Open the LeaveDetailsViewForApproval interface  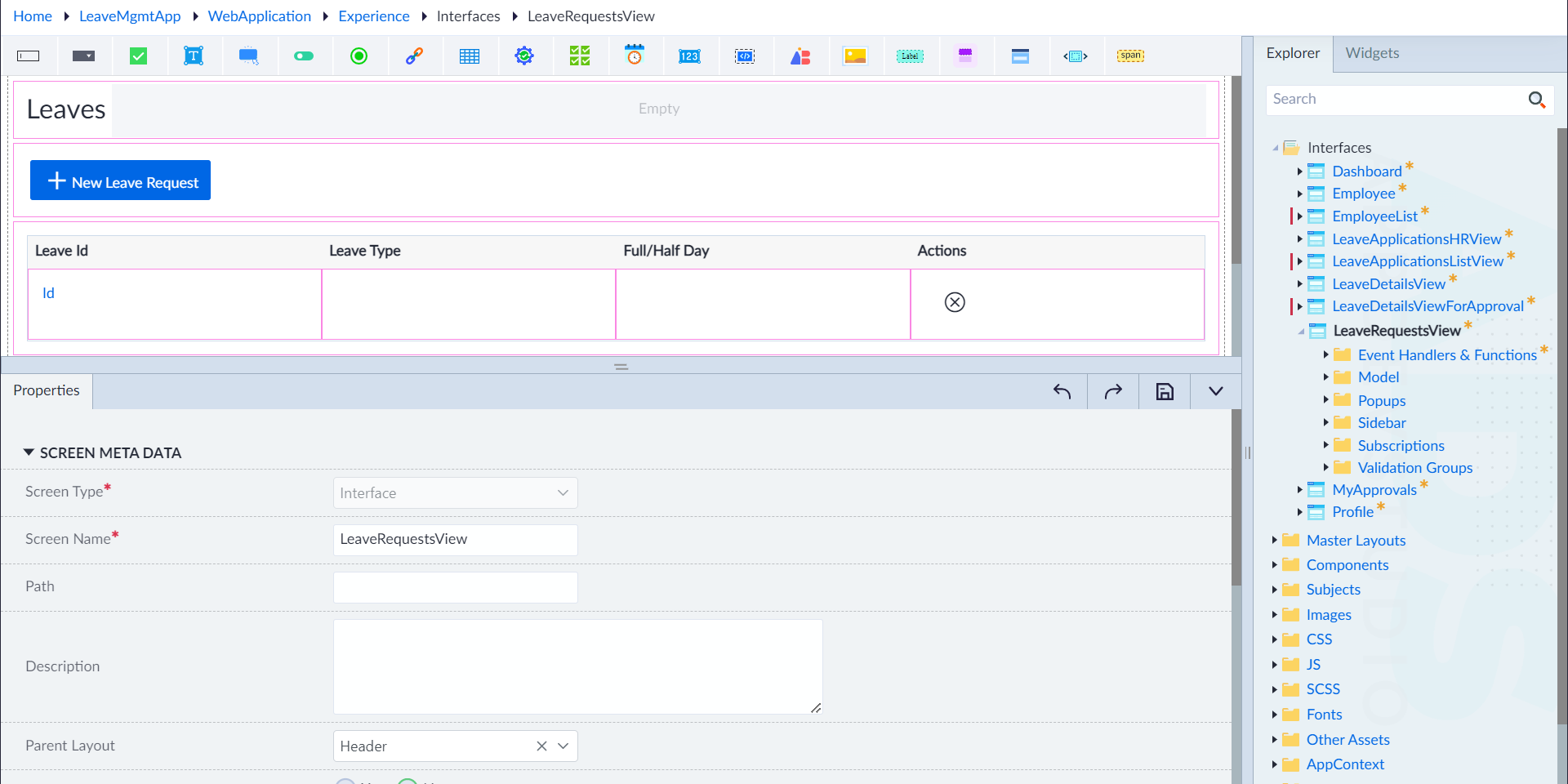click(1428, 306)
